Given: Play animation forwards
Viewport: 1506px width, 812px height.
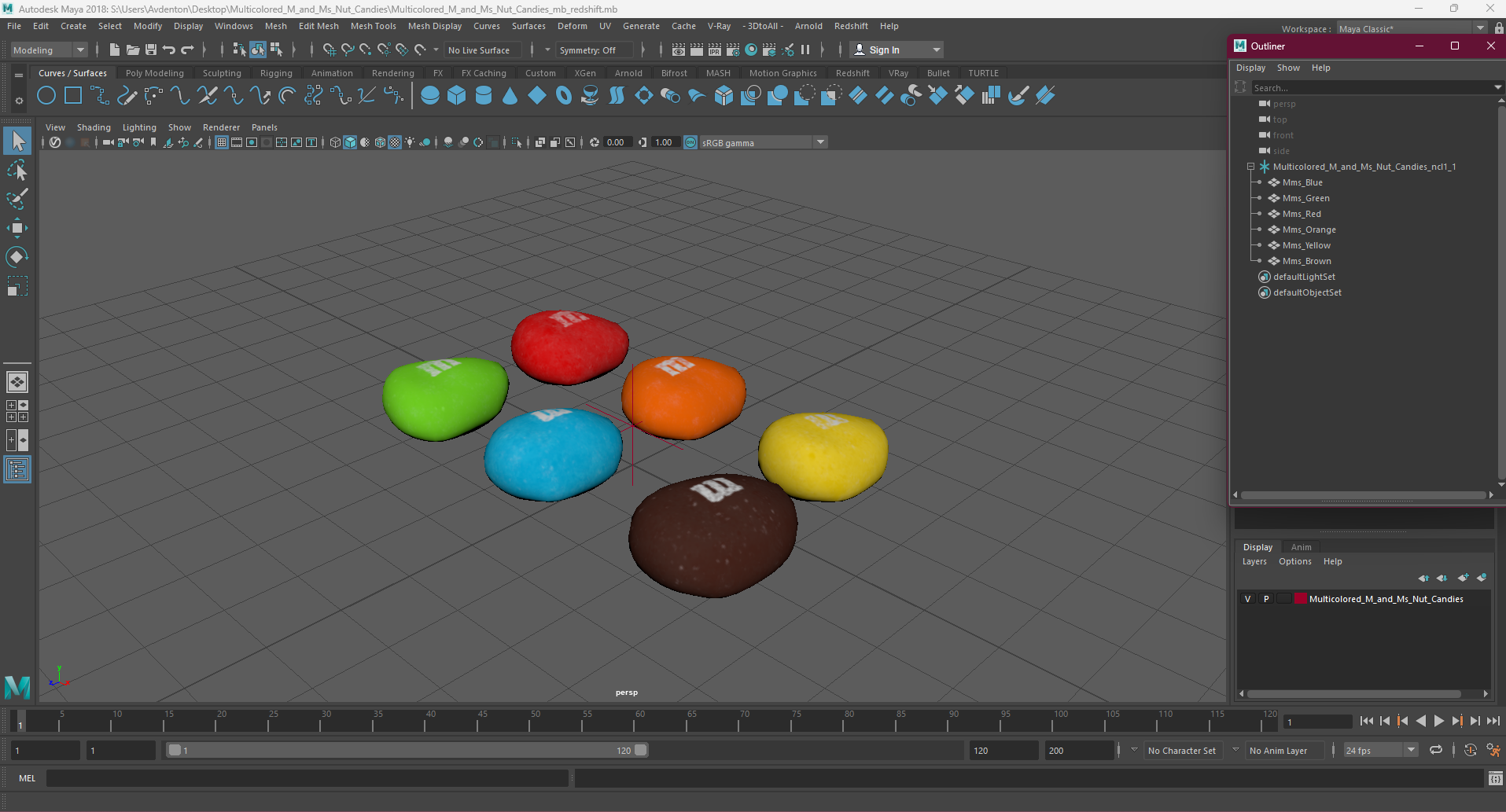Looking at the screenshot, I should (1439, 721).
